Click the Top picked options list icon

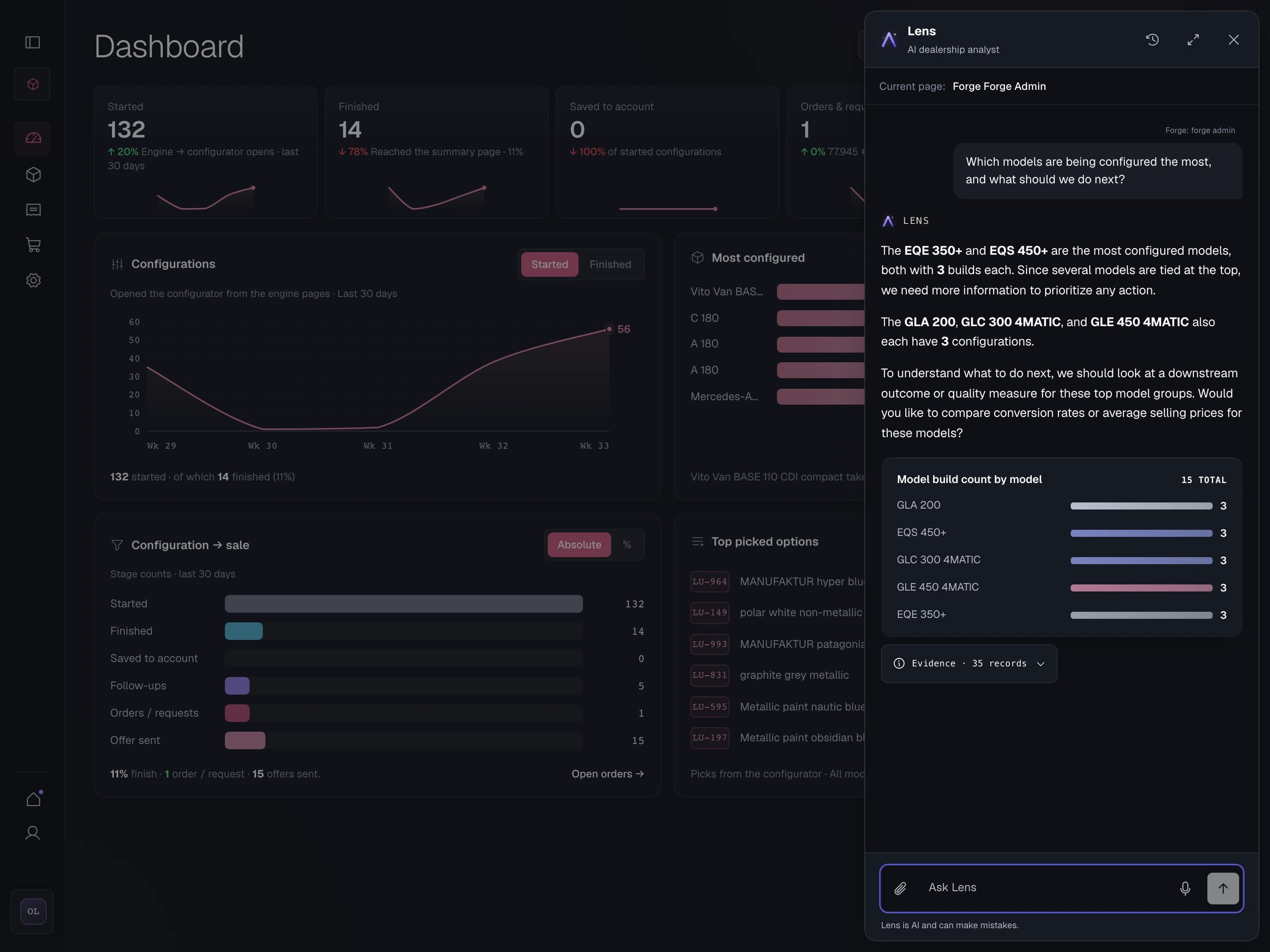click(x=698, y=542)
